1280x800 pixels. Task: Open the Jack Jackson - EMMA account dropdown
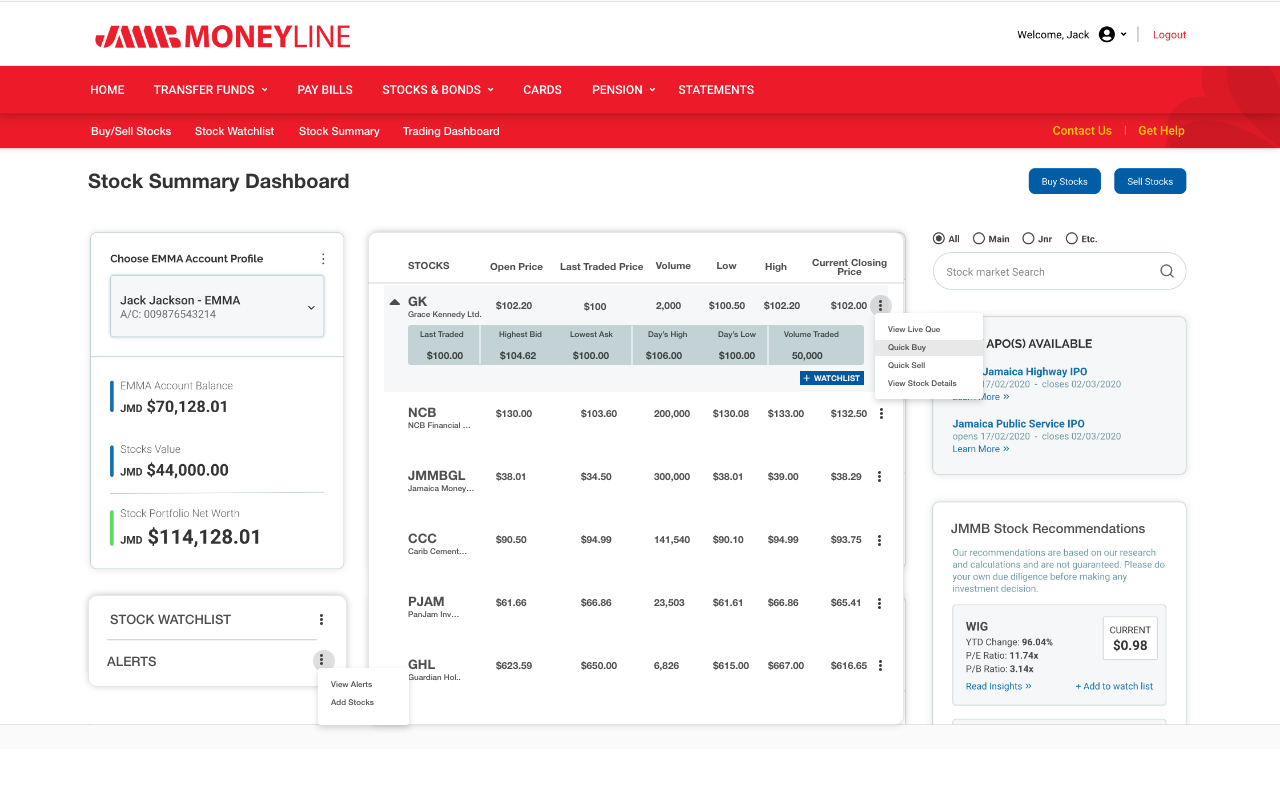coord(217,306)
